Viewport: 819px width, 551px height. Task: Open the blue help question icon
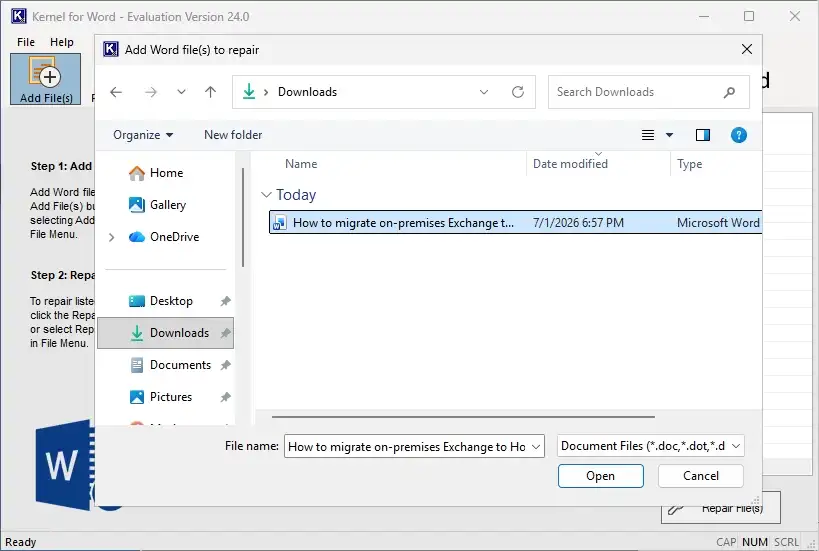pos(739,135)
